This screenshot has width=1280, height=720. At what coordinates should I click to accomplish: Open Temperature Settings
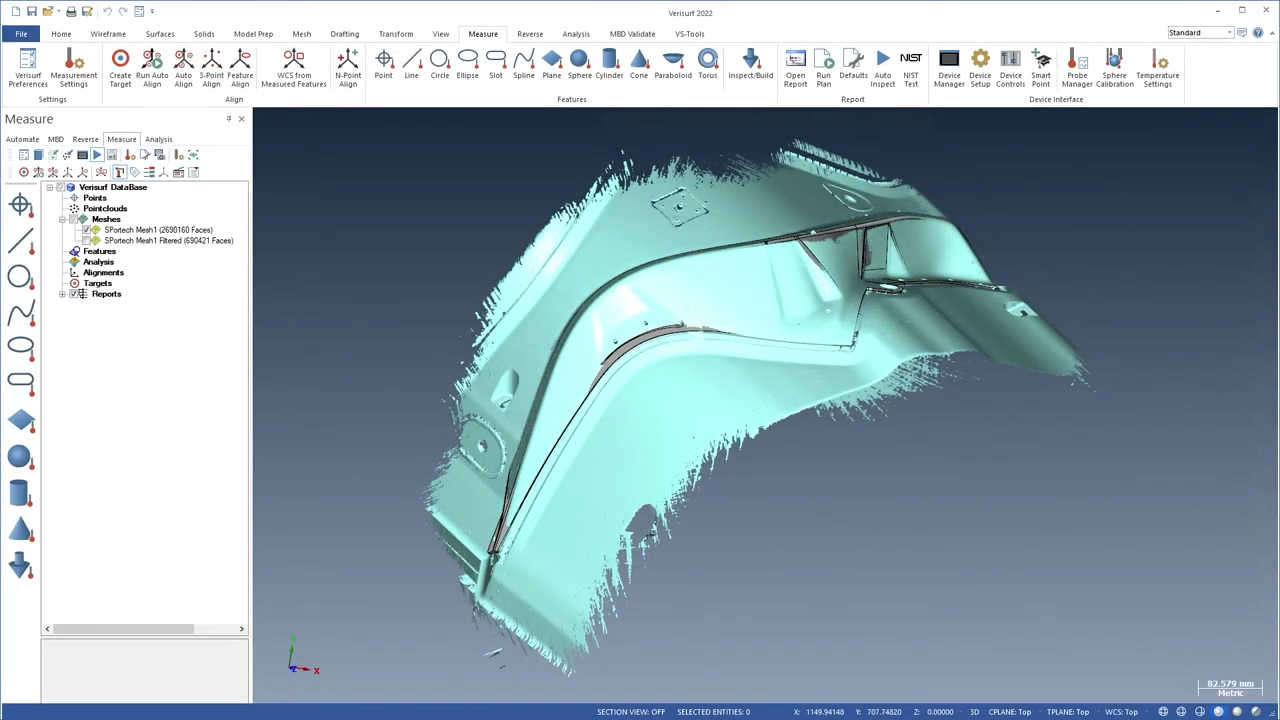pos(1158,68)
